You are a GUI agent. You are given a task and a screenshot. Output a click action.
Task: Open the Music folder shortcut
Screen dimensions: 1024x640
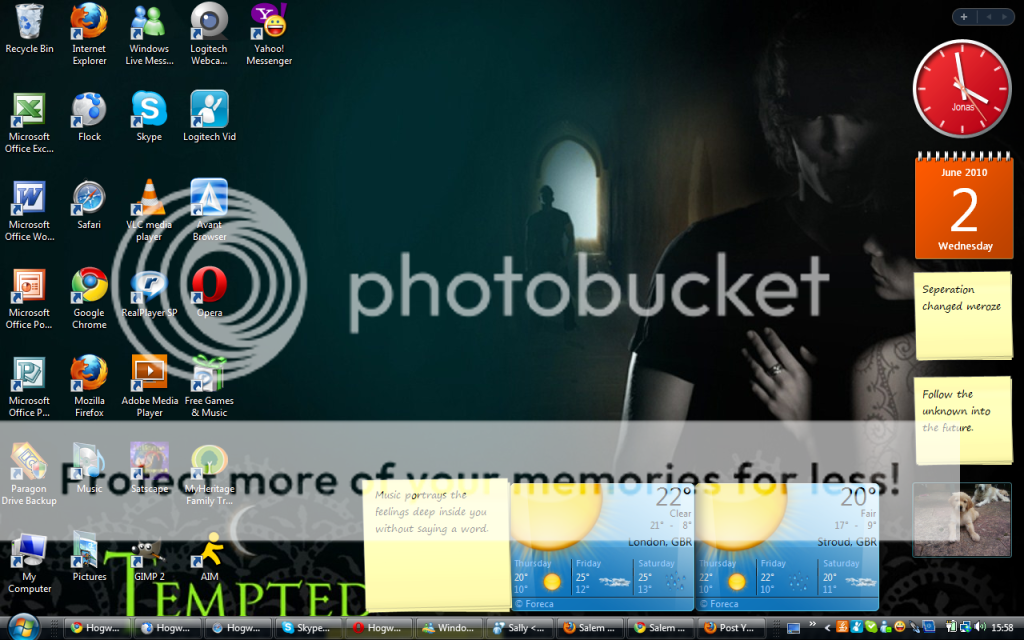89,469
